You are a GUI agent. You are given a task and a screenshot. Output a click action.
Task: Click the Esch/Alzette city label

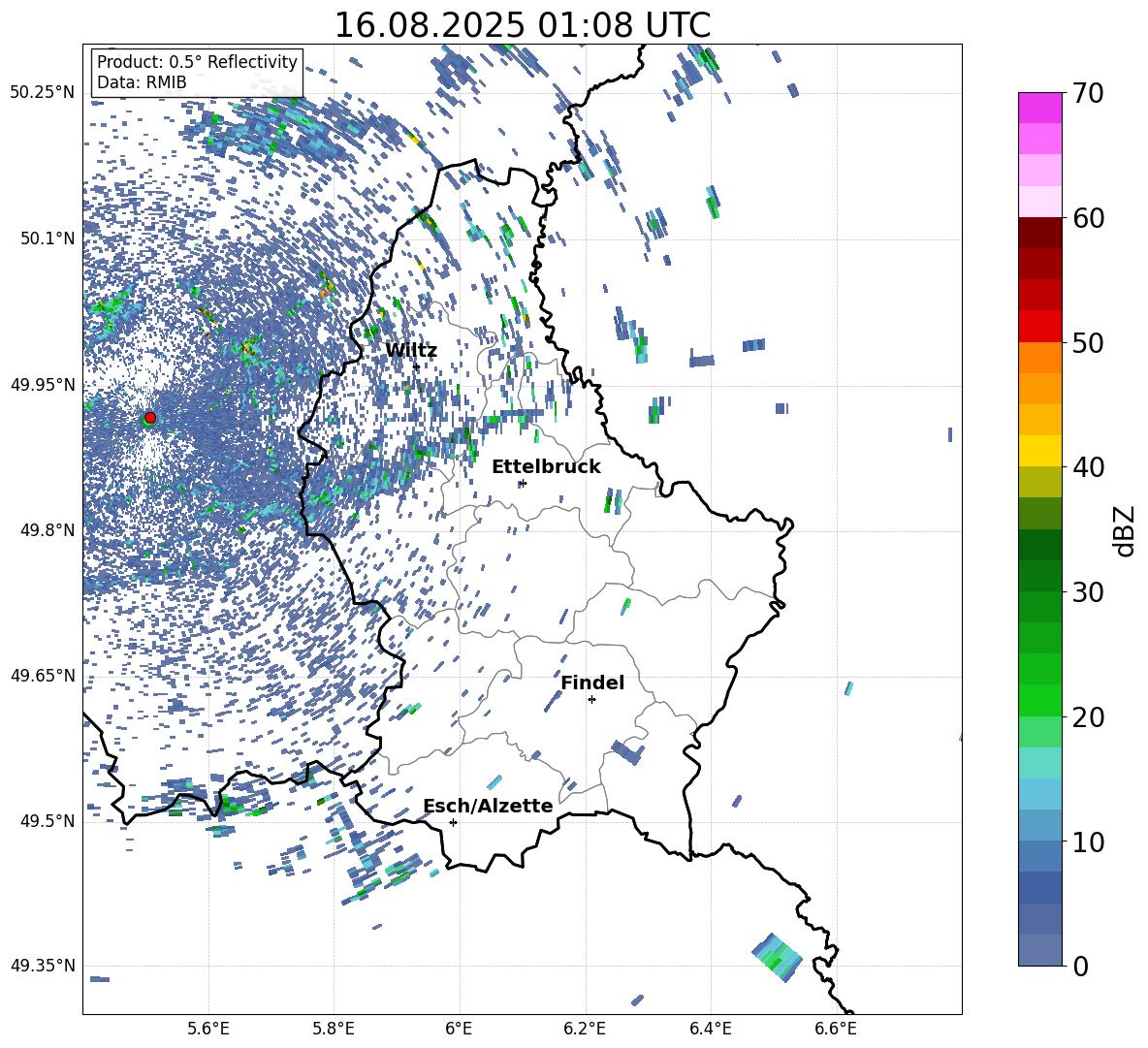point(488,806)
